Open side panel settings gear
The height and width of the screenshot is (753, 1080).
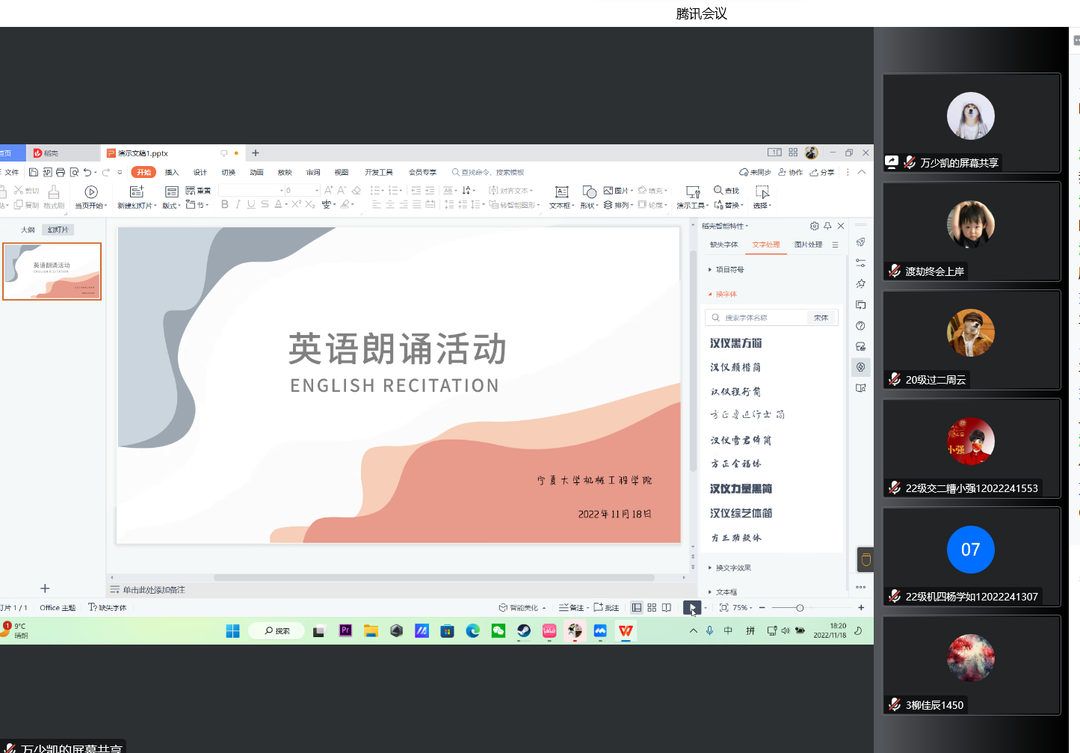tap(814, 226)
